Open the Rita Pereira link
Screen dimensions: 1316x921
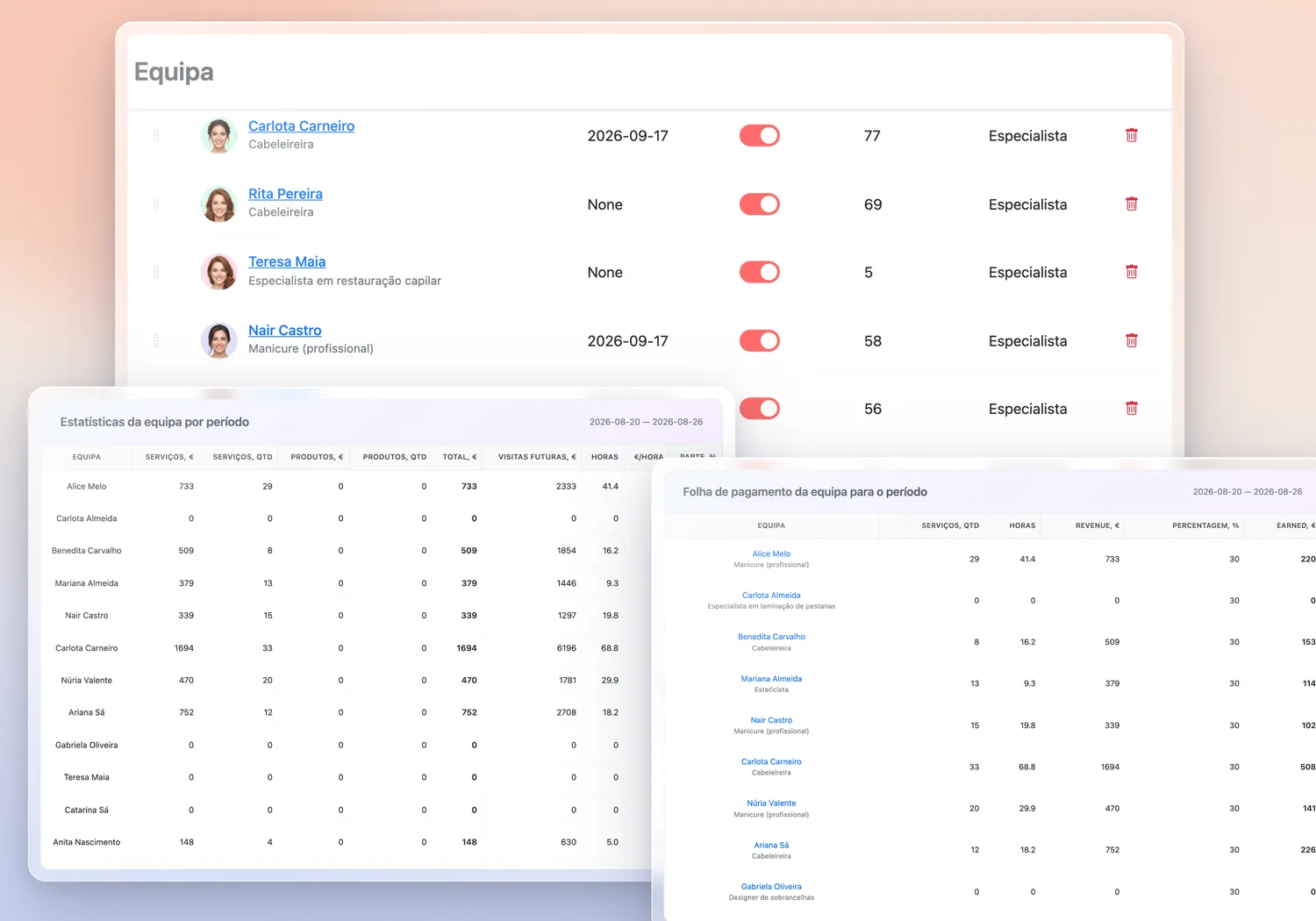tap(285, 194)
